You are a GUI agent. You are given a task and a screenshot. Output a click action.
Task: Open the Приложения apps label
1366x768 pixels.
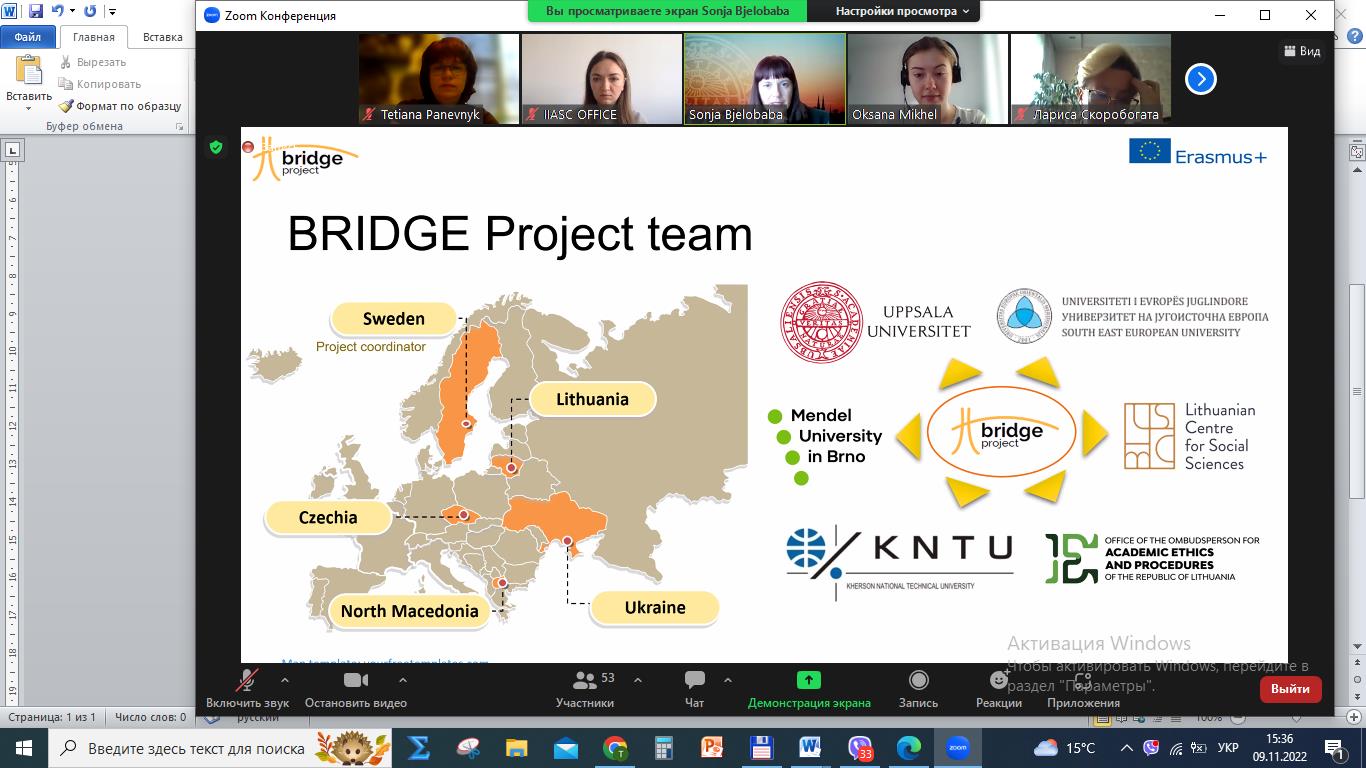pyautogui.click(x=1083, y=703)
